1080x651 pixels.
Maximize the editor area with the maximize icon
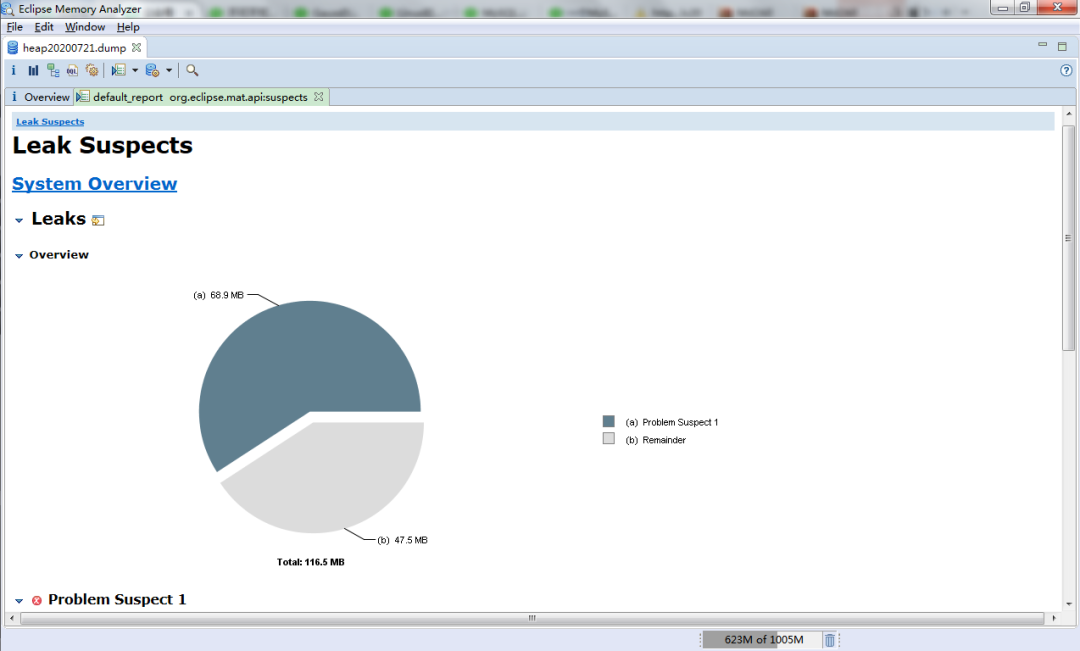coord(1062,46)
